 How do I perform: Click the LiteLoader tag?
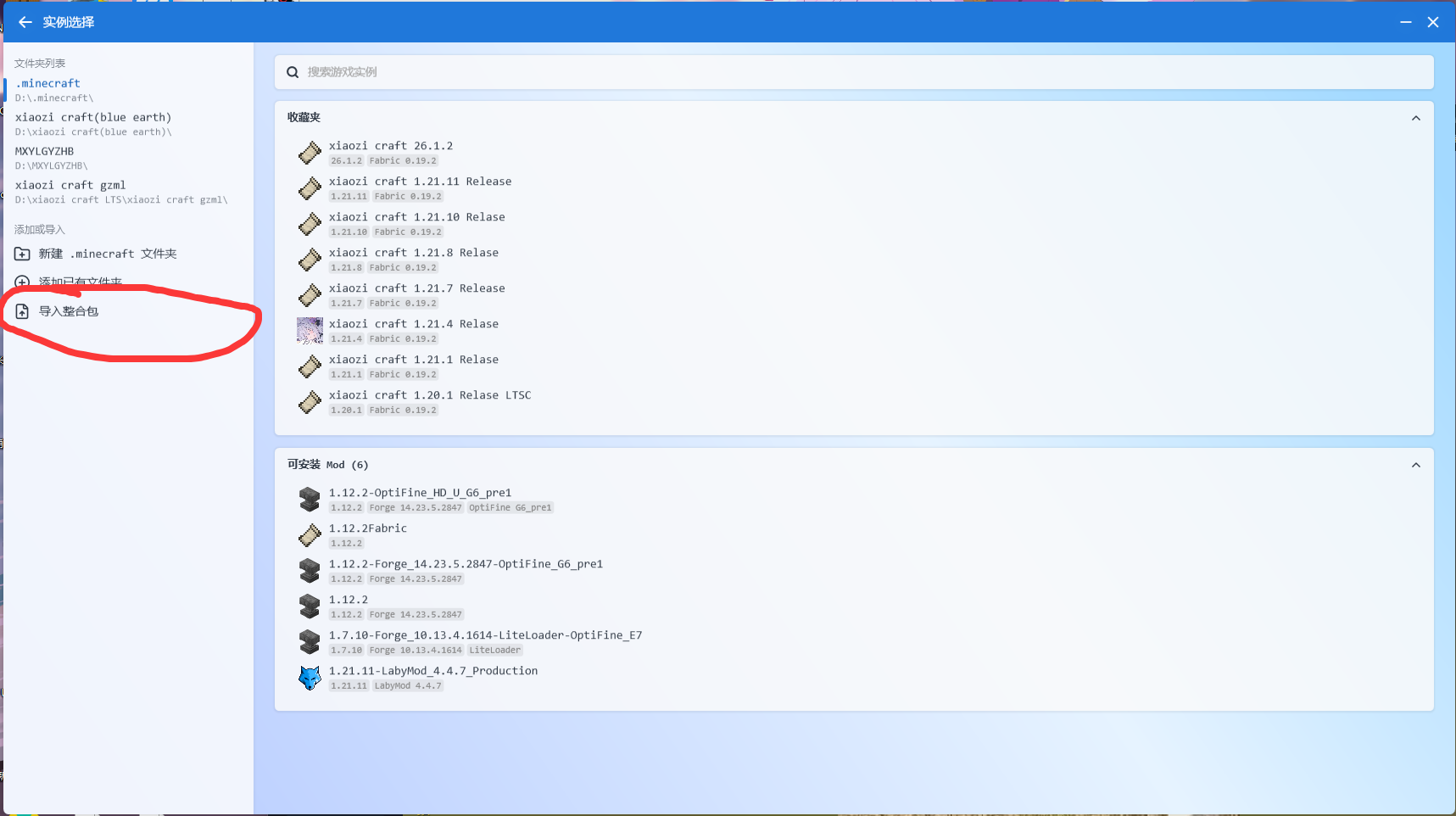pyautogui.click(x=495, y=651)
